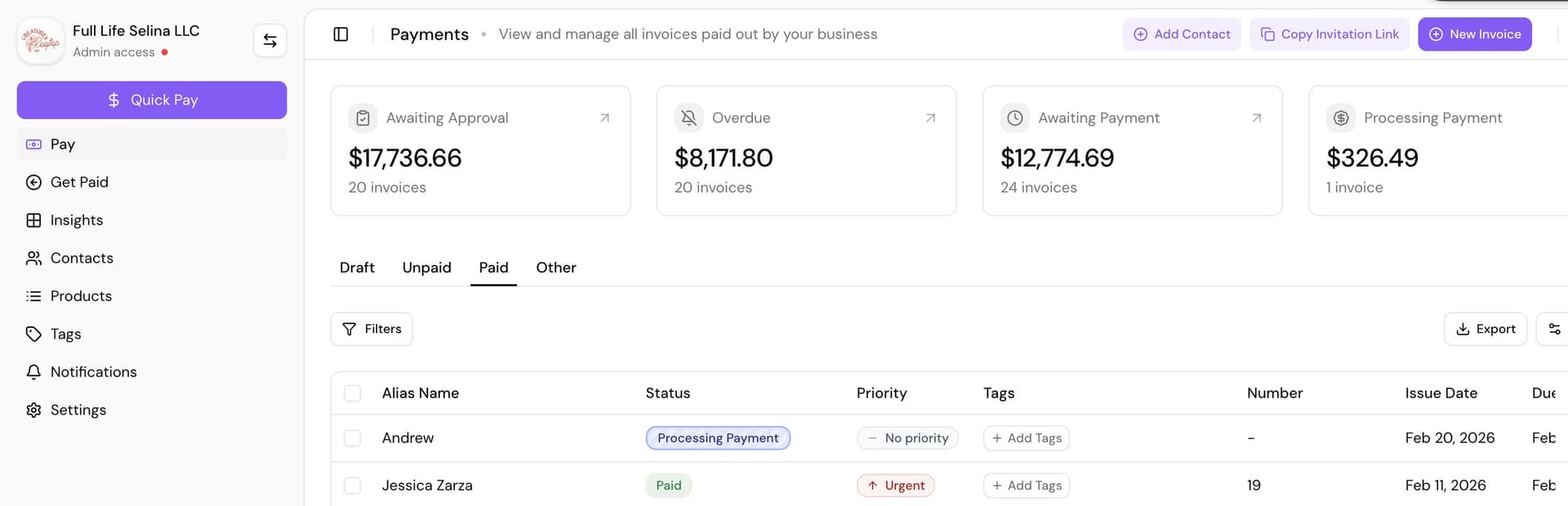Copy the invitation link
Viewport: 1568px width, 506px height.
pos(1330,34)
